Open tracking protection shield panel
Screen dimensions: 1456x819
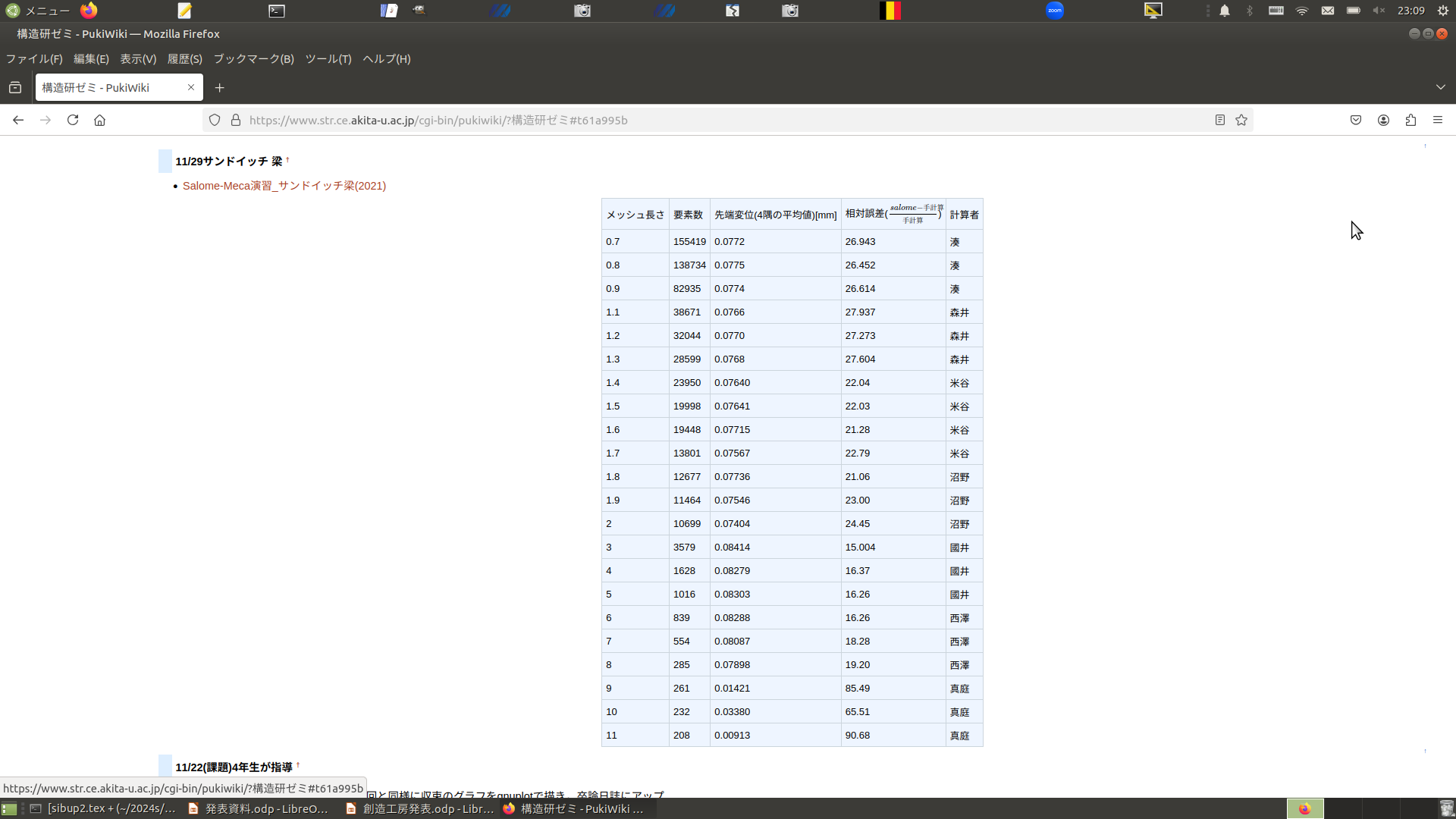pos(215,120)
